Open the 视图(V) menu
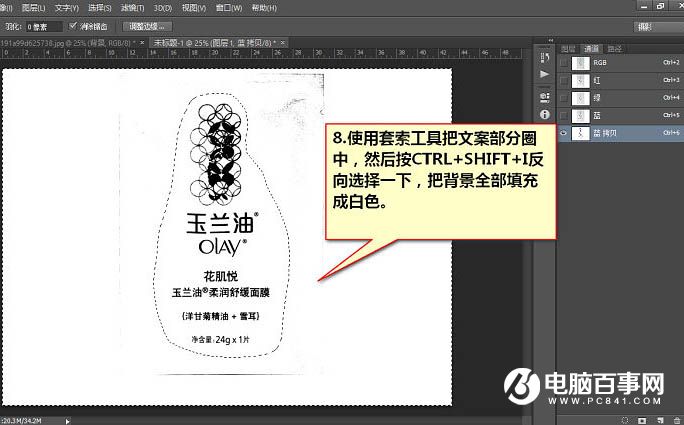 (x=194, y=8)
